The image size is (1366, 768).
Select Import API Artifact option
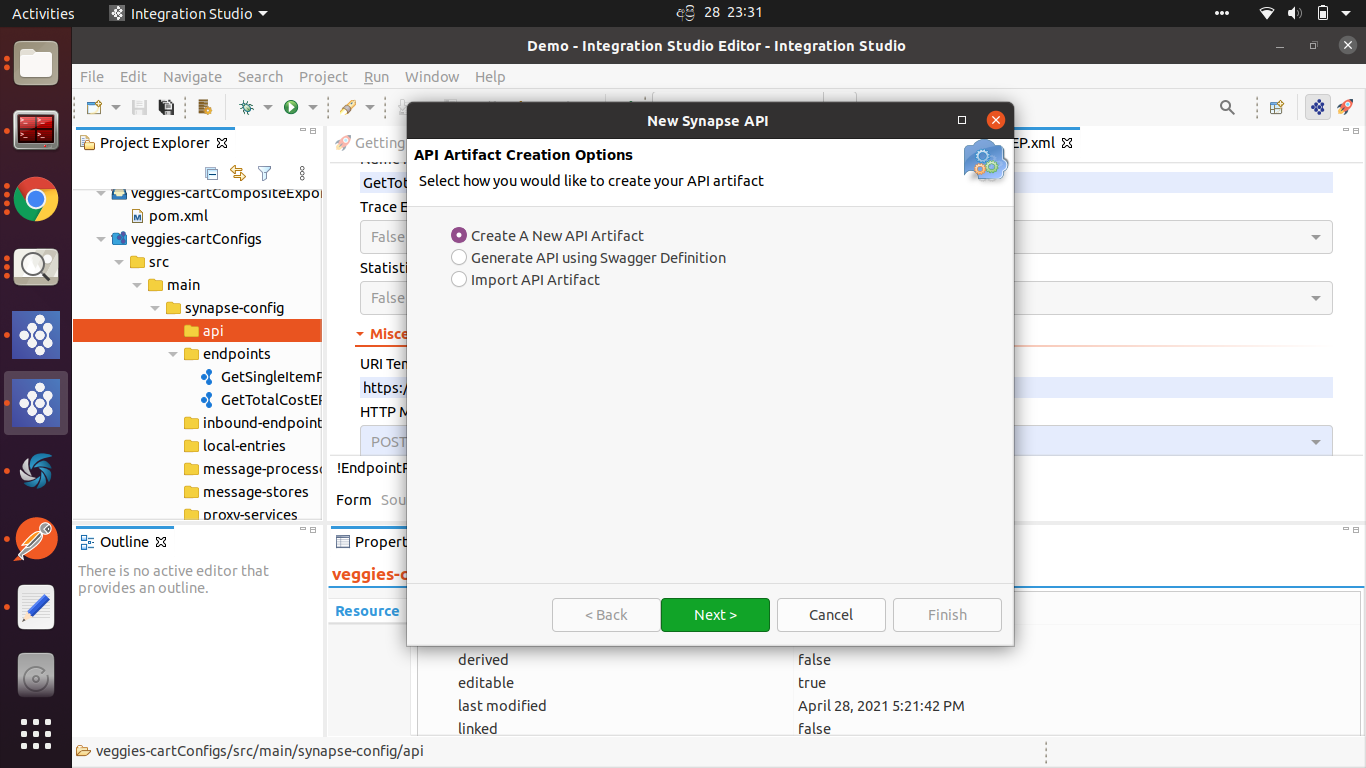click(525, 280)
